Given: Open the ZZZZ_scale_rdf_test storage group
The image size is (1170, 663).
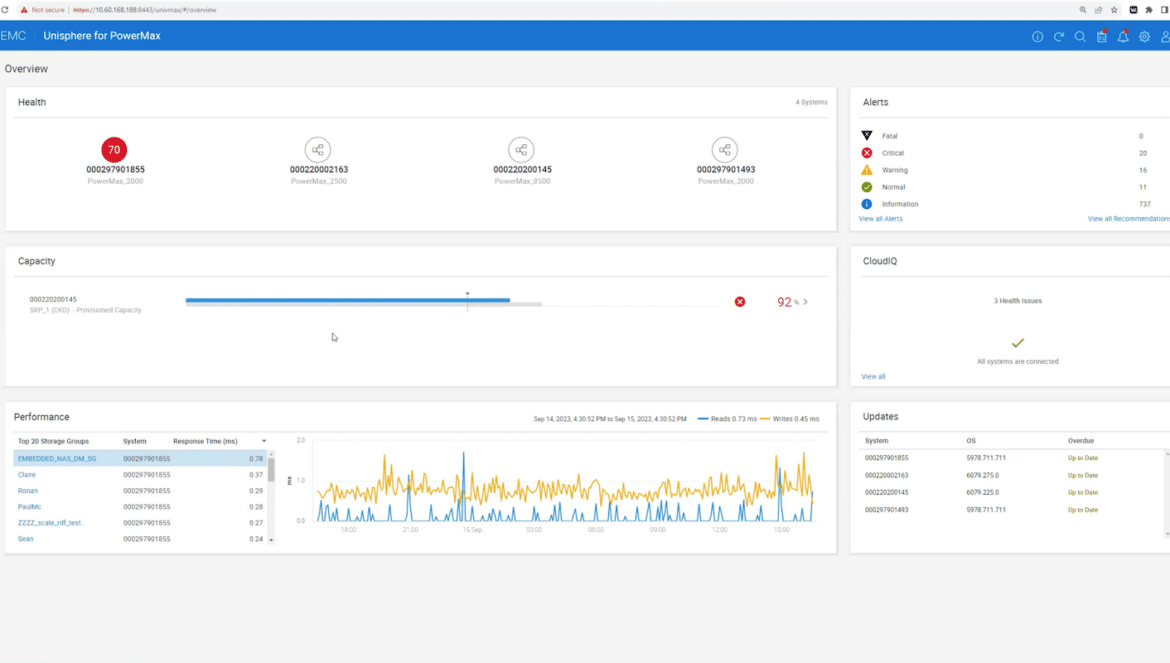Looking at the screenshot, I should [51, 523].
